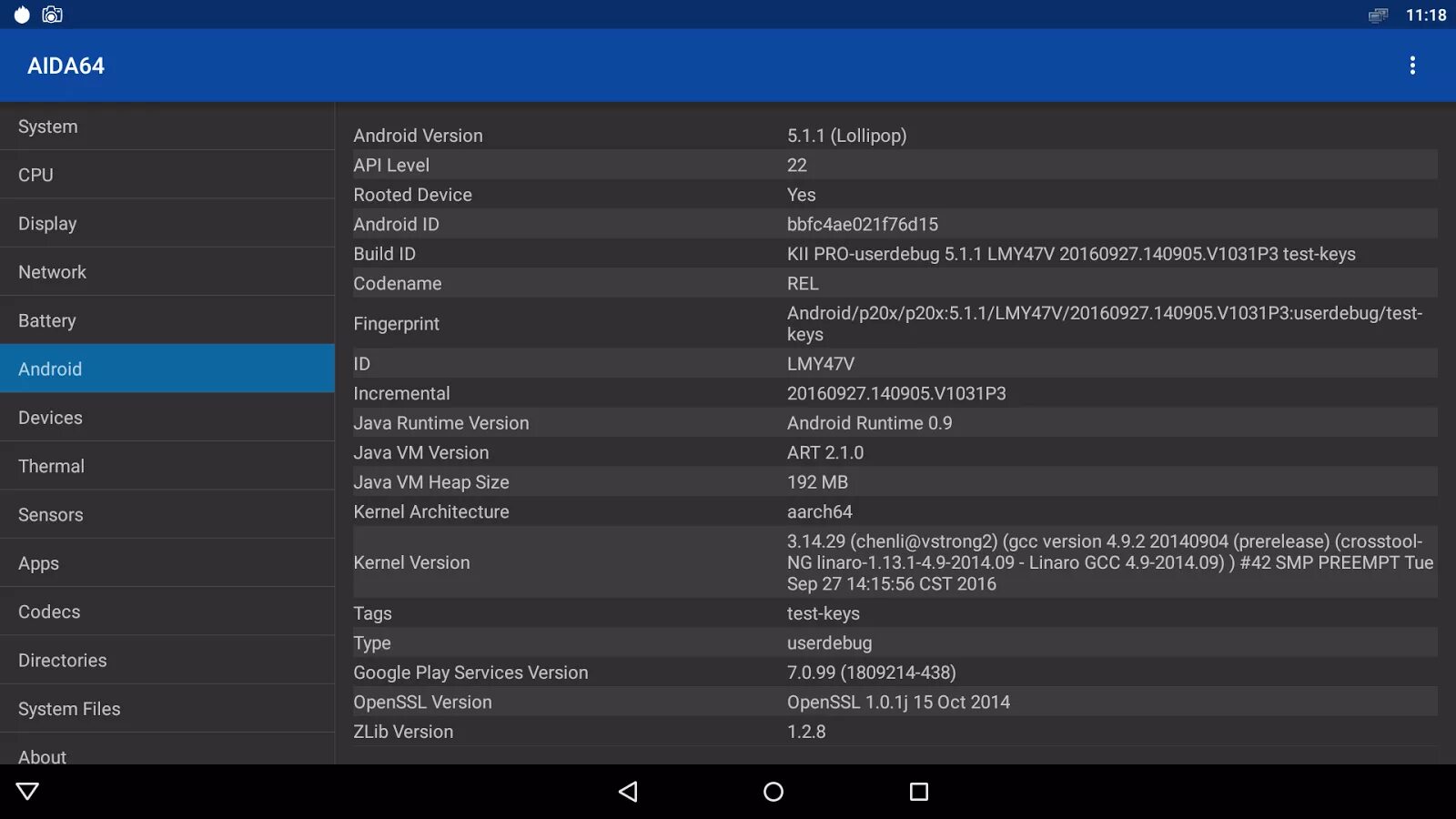Tap the Android home circle button

pyautogui.click(x=773, y=792)
